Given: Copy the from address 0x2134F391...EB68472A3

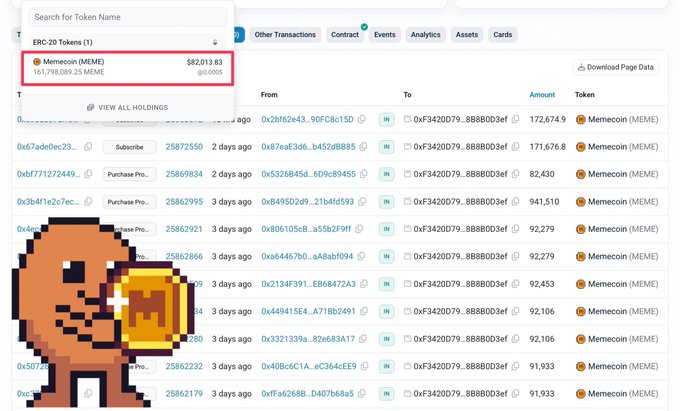Looking at the screenshot, I should pos(364,284).
